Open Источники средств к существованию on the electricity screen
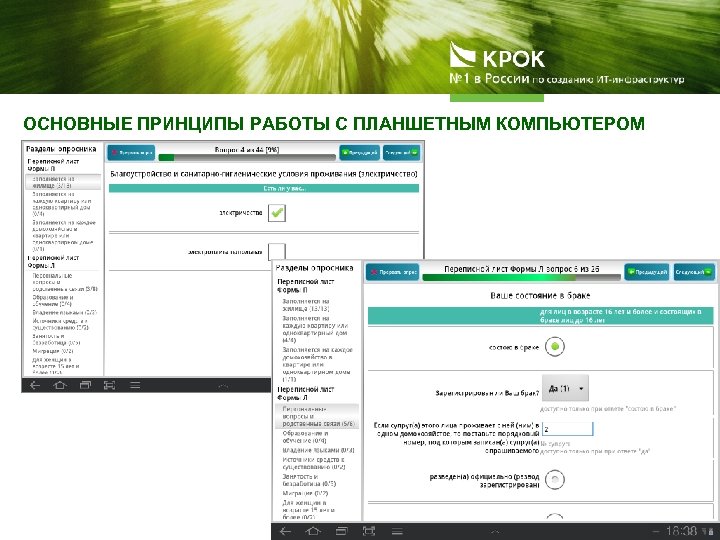Viewport: 720px width, 540px height. tap(60, 324)
